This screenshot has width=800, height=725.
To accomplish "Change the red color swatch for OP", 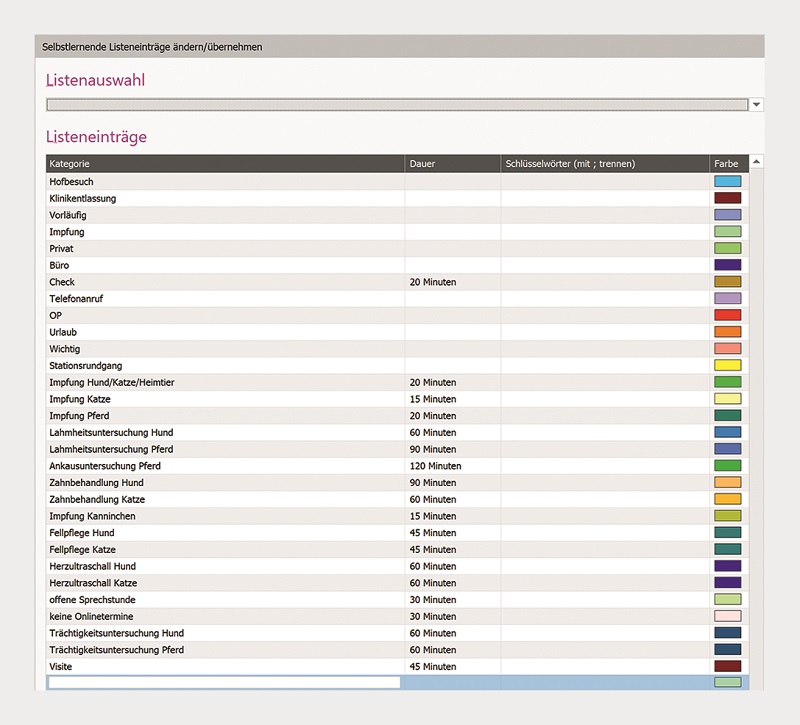I will point(727,316).
